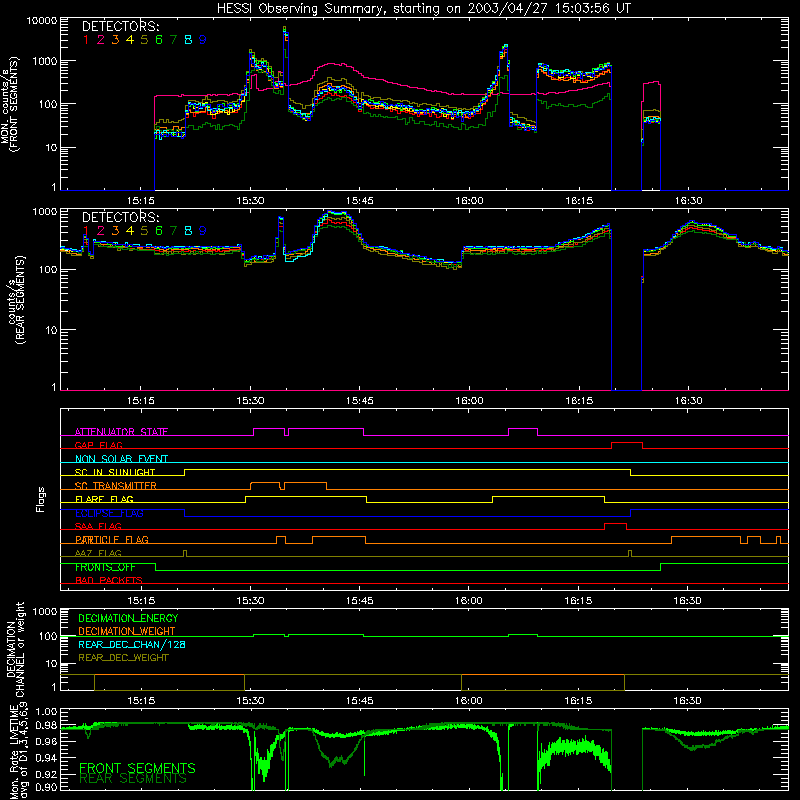Viewport: 800px width, 800px height.
Task: Click the REAR SEGMENTS livetime legend label
Action: [x=133, y=779]
